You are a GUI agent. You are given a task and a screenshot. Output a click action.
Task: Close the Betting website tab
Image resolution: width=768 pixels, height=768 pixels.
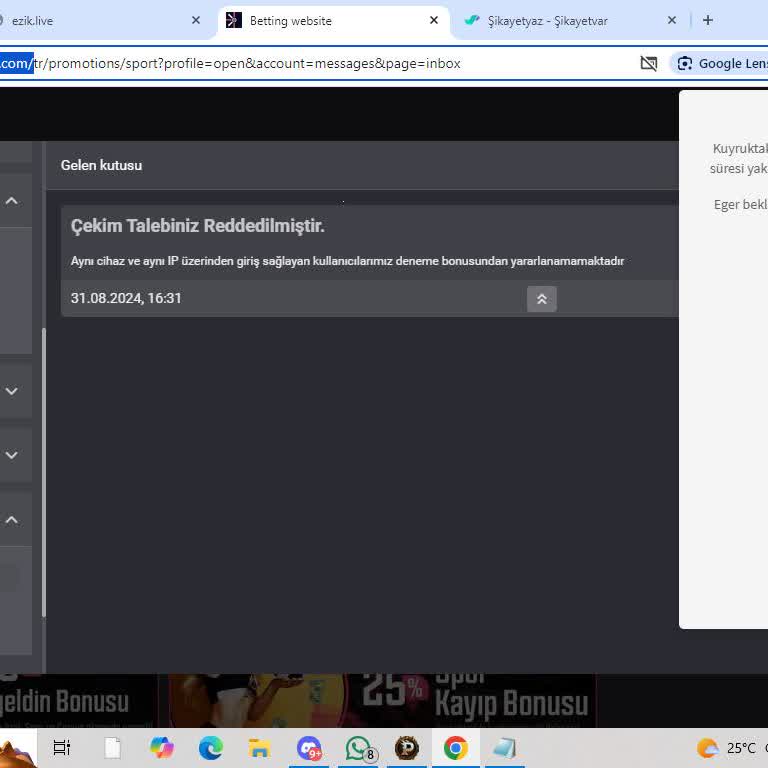(x=434, y=20)
